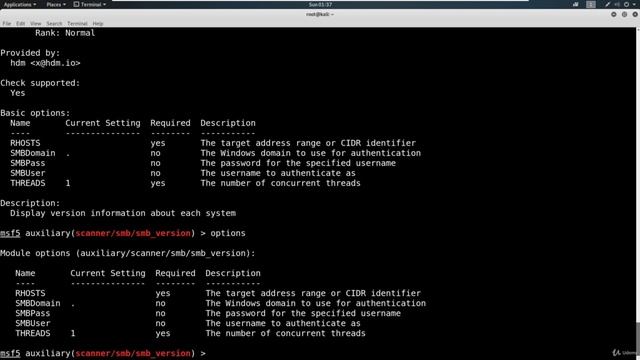Screen dimensions: 640x360
Task: Click SMBPass in Basic options table
Action: (x=28, y=163)
